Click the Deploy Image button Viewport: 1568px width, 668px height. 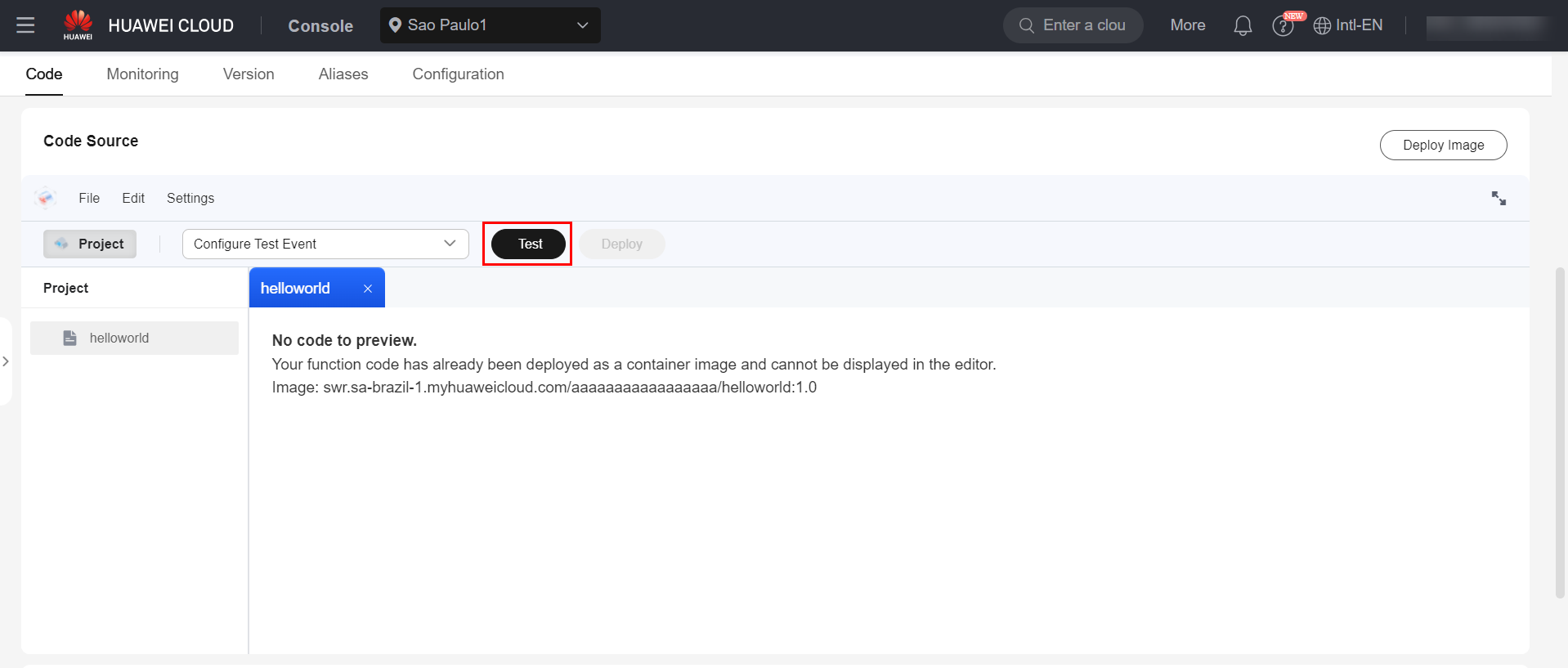[1442, 145]
